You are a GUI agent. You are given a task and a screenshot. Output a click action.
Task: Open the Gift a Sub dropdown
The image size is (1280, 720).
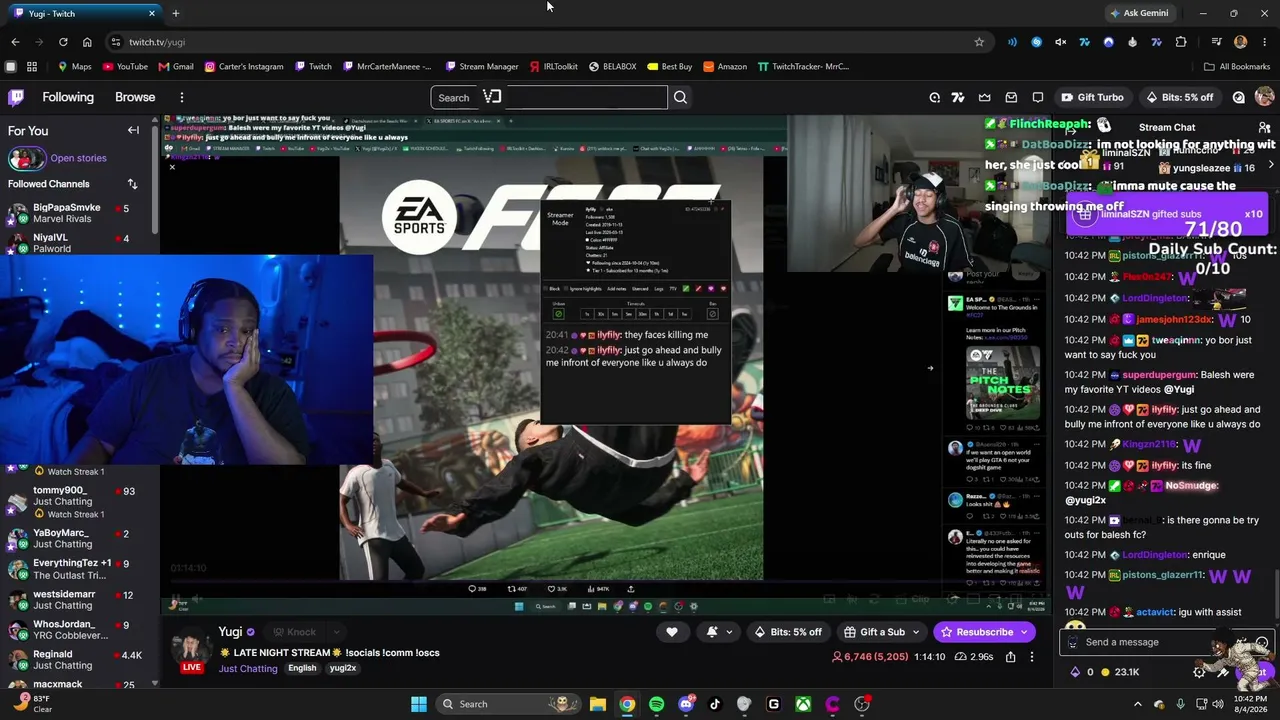click(881, 632)
